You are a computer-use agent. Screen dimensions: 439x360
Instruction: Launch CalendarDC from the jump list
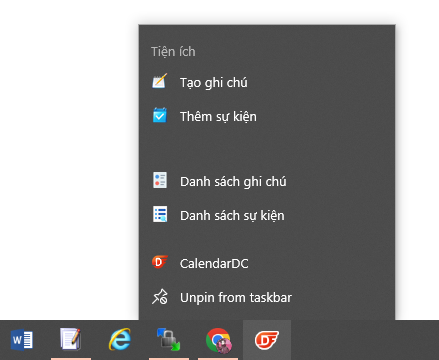coord(267,263)
